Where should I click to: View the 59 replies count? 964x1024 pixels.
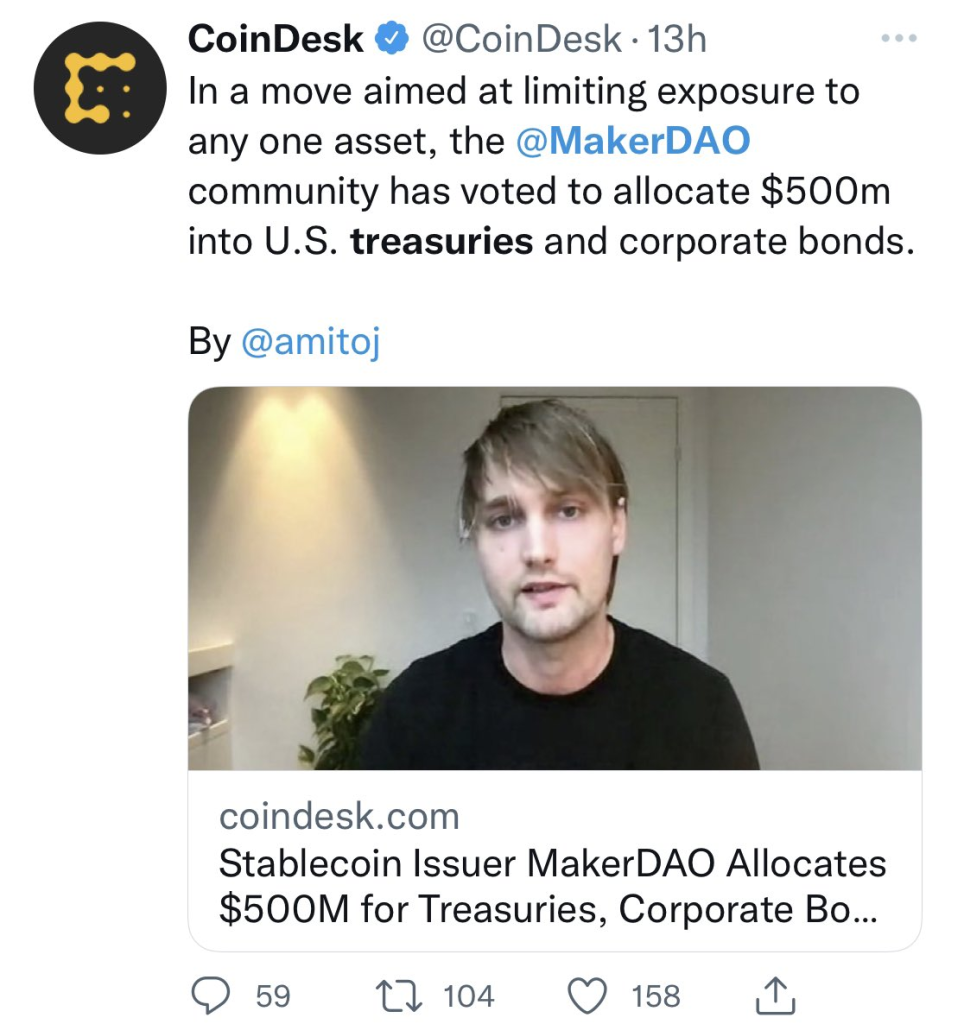click(273, 997)
